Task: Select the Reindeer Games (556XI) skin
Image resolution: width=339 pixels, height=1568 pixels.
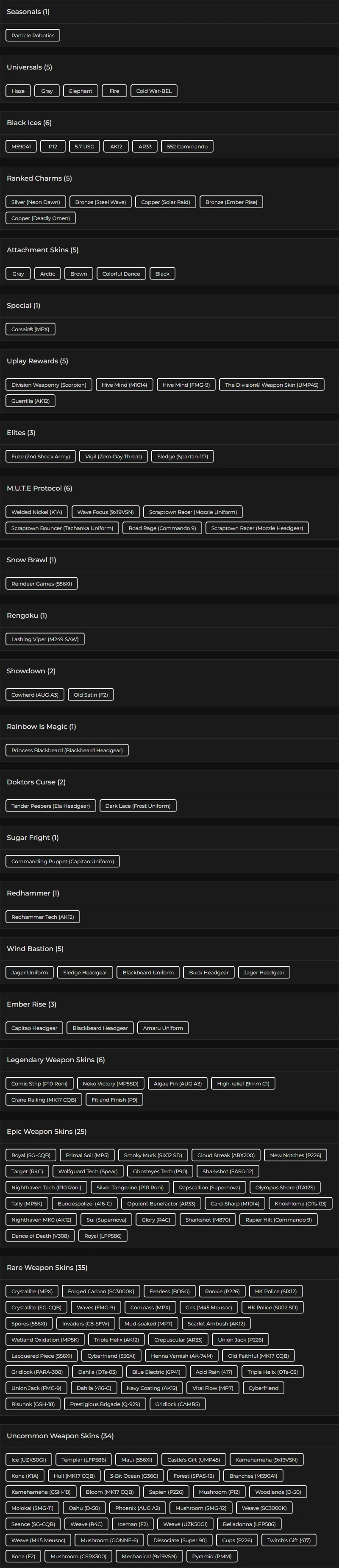Action: coord(42,584)
